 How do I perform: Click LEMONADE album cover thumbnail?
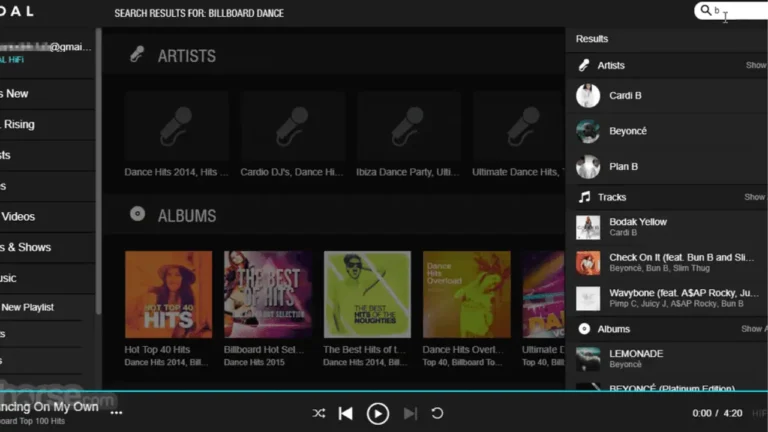[588, 359]
